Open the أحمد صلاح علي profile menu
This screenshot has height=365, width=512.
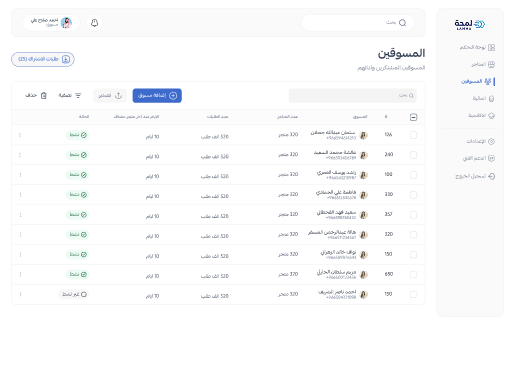tap(51, 23)
